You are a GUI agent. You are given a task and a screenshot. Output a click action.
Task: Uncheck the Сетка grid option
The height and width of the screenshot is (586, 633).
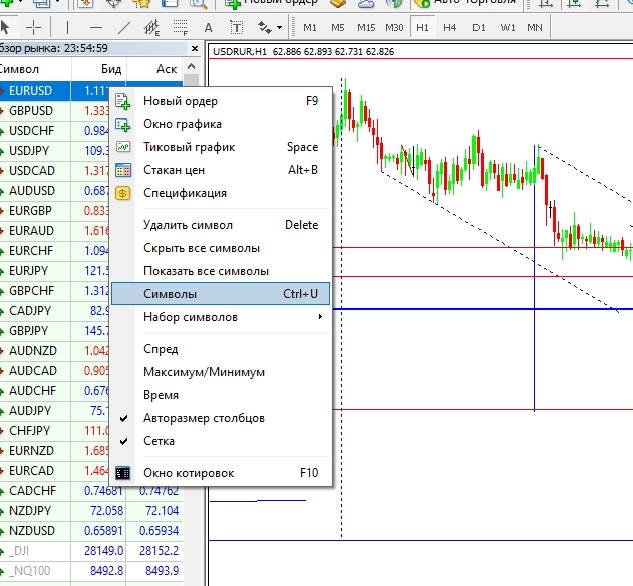220,441
